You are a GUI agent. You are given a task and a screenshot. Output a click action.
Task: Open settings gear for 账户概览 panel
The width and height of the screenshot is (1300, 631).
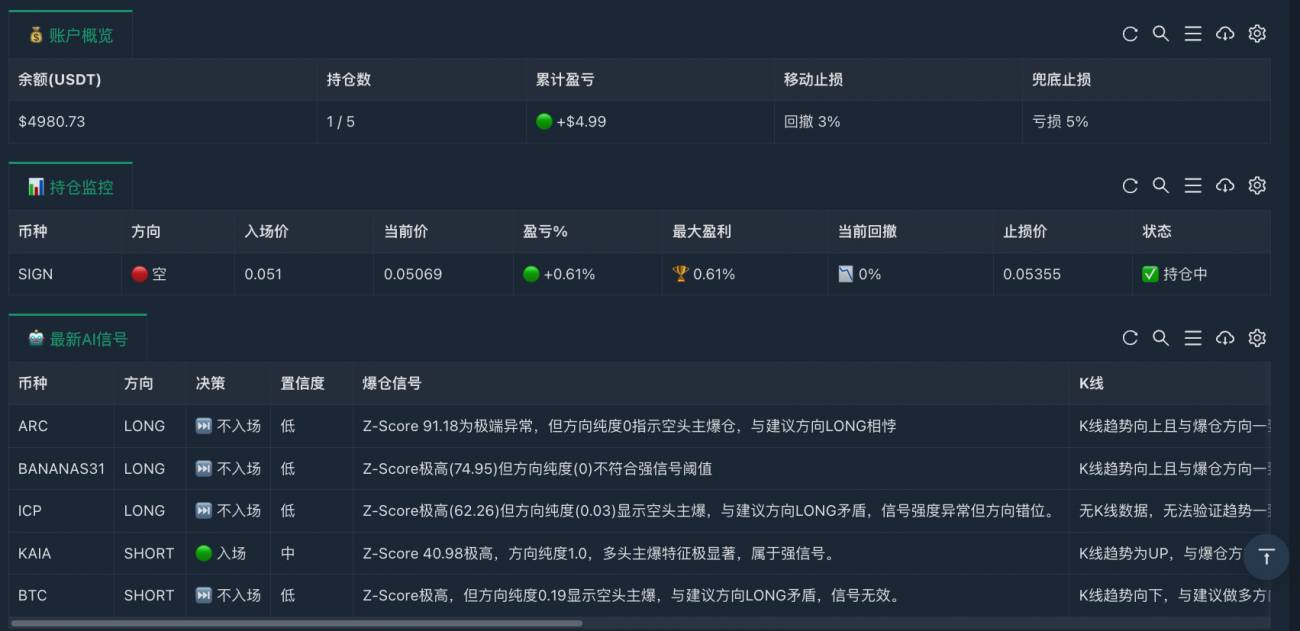(1257, 34)
